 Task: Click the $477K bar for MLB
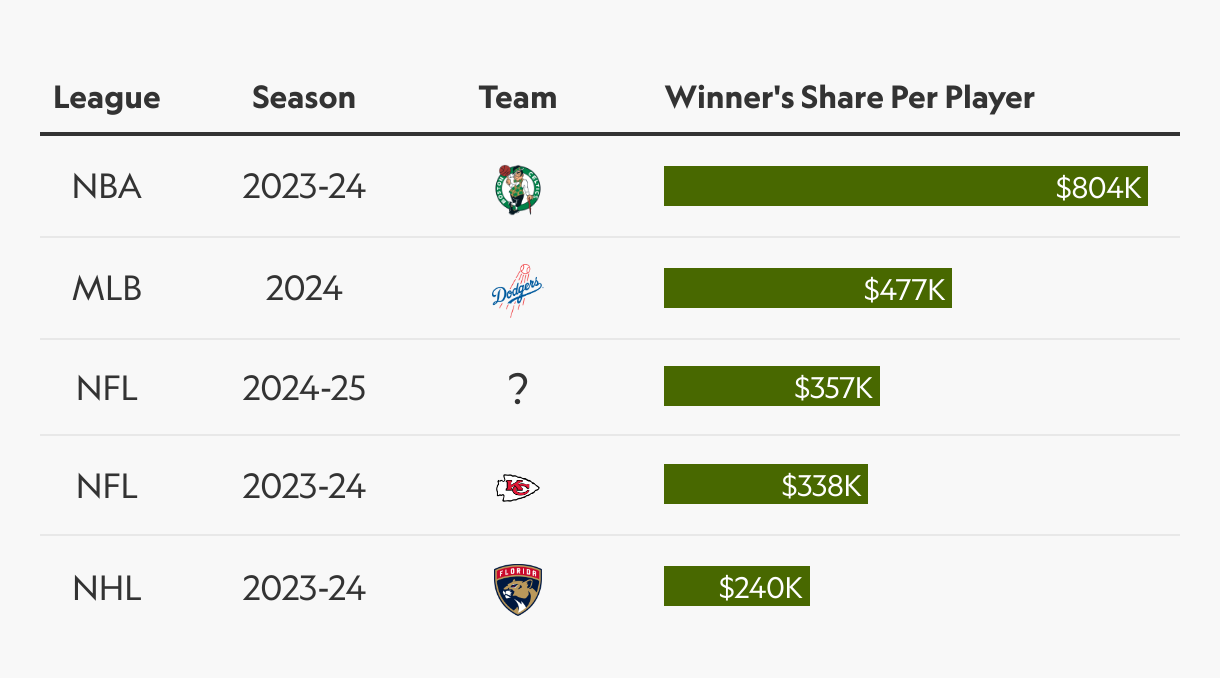(807, 289)
